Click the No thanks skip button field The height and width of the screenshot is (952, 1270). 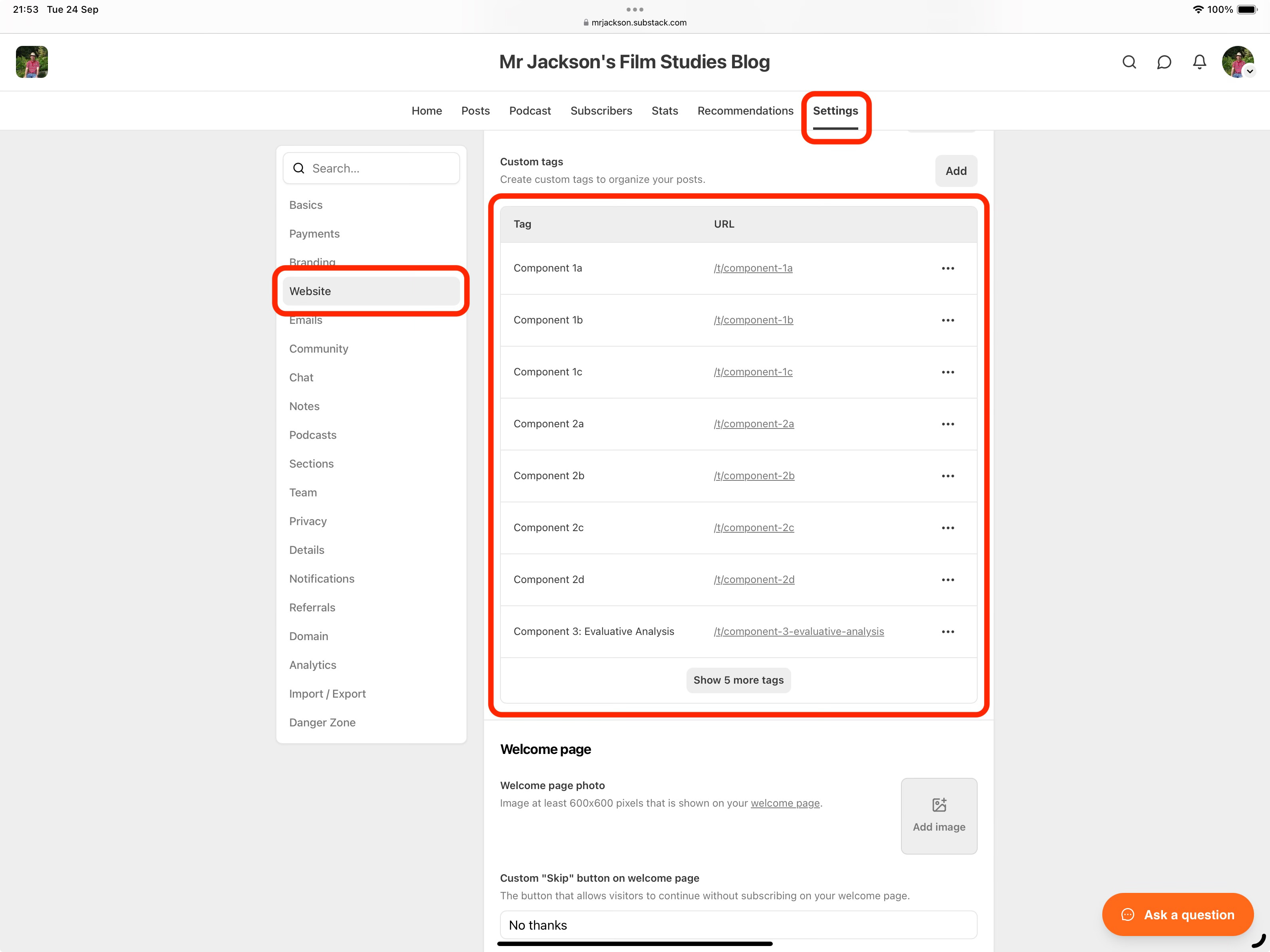pyautogui.click(x=738, y=925)
